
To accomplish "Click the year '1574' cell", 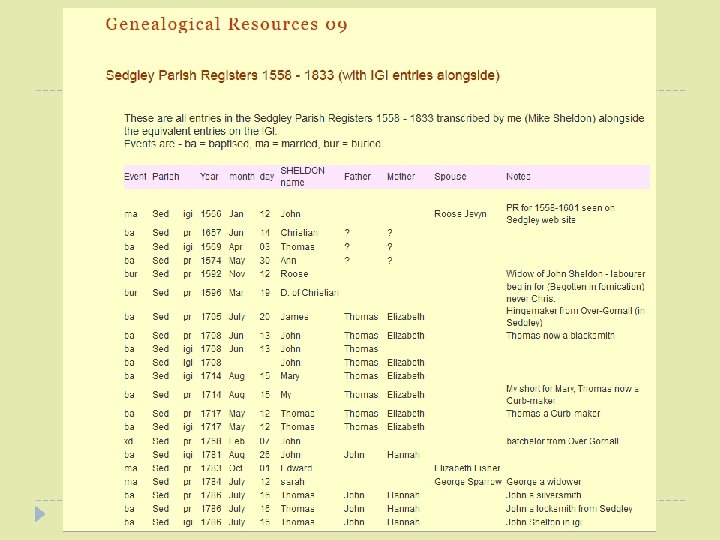I will tap(211, 260).
